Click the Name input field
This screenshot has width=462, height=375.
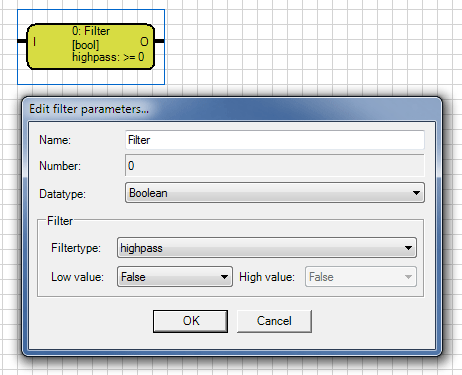coord(275,140)
